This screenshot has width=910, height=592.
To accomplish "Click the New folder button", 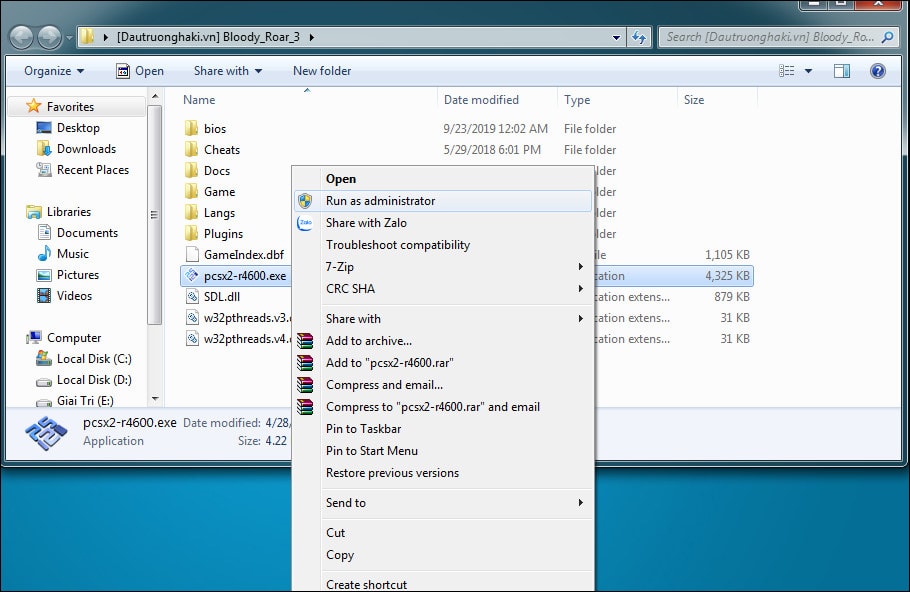I will (x=322, y=71).
